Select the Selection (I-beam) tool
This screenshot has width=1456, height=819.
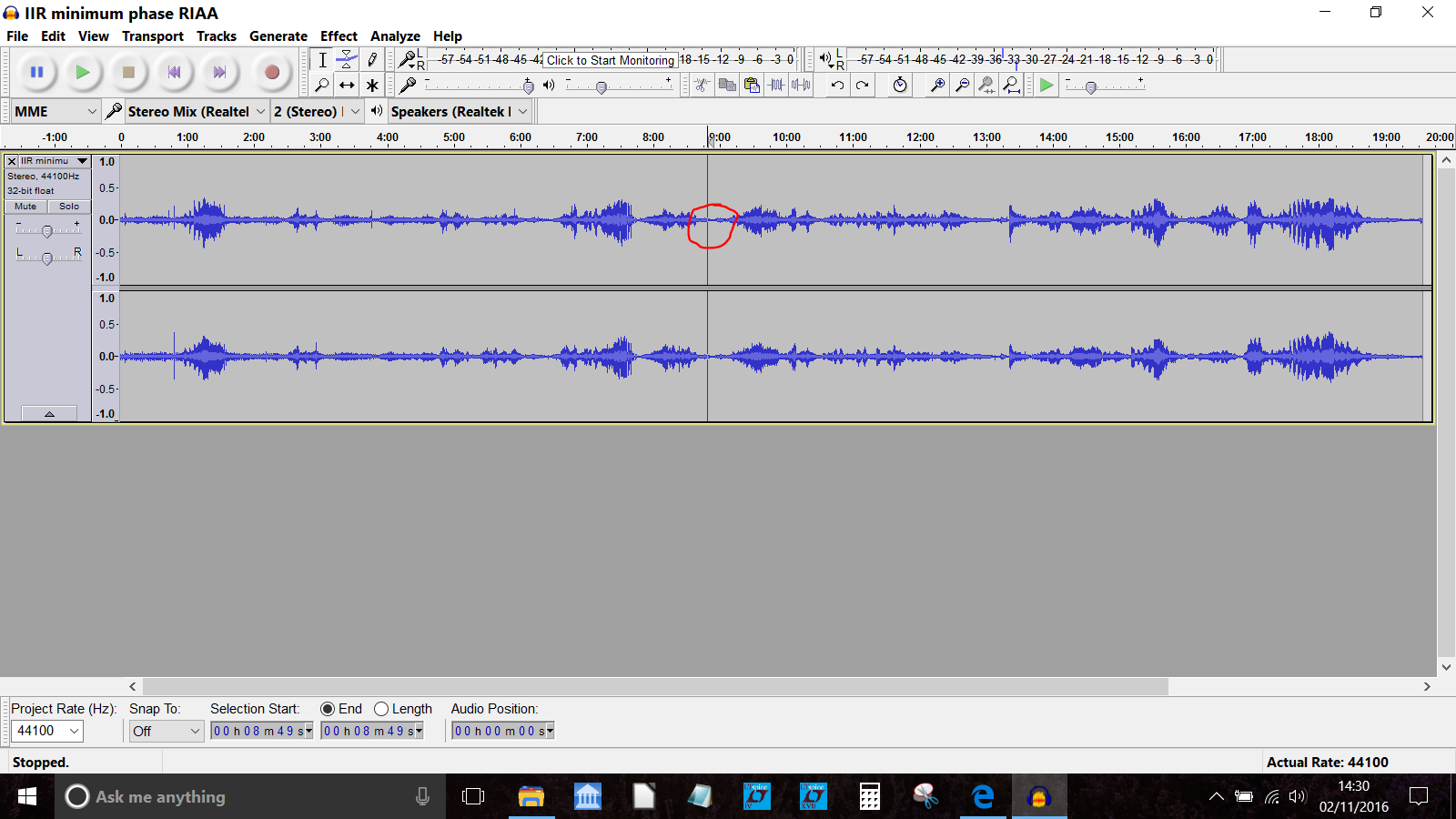pyautogui.click(x=322, y=60)
